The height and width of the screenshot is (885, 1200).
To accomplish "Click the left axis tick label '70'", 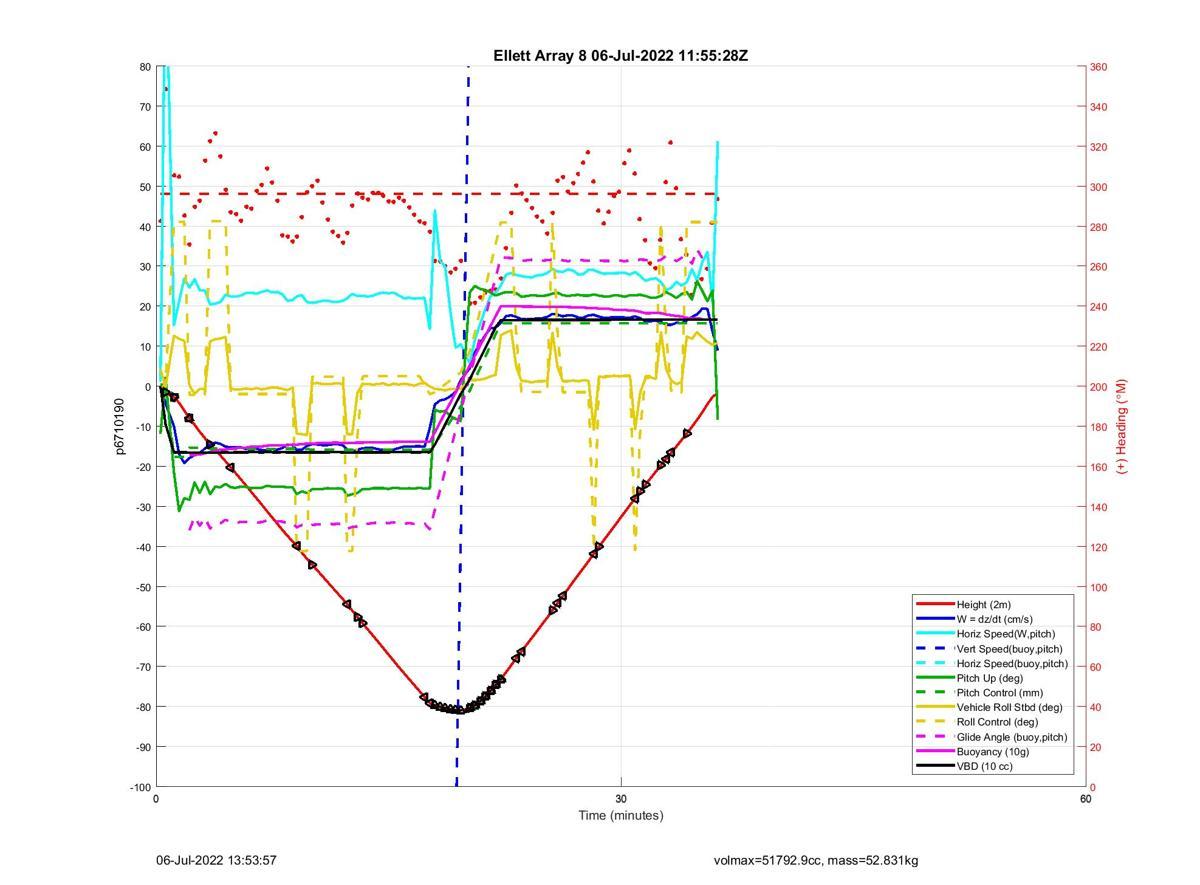I will click(145, 107).
